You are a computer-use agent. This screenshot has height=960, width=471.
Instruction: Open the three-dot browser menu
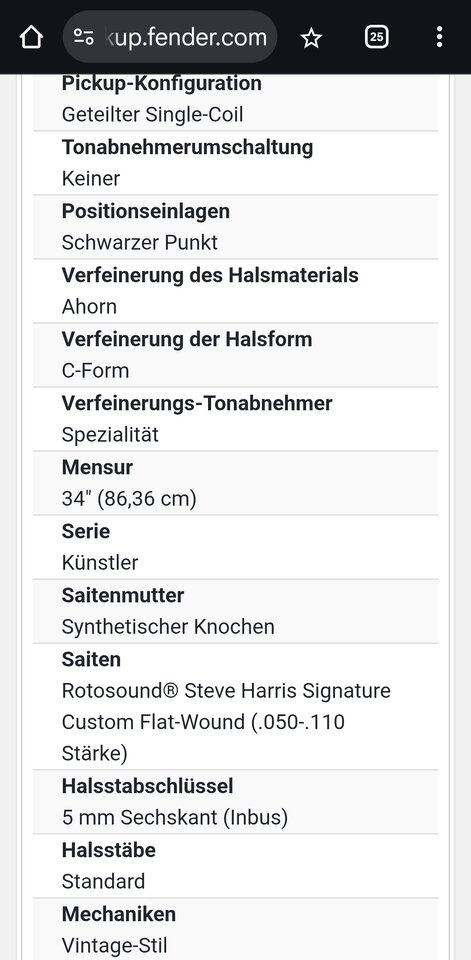pos(439,37)
